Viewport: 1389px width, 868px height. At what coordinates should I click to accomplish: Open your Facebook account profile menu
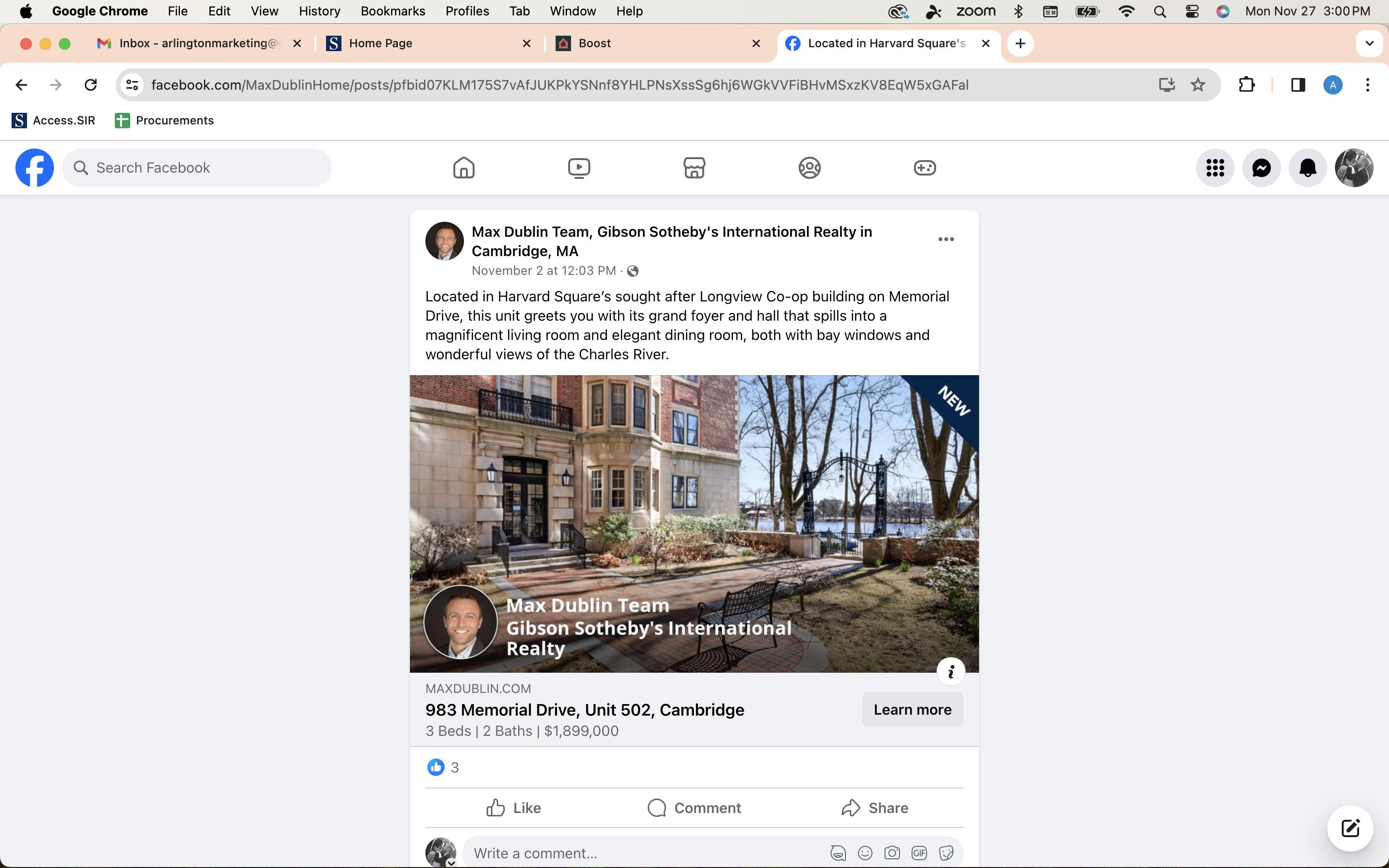tap(1354, 168)
